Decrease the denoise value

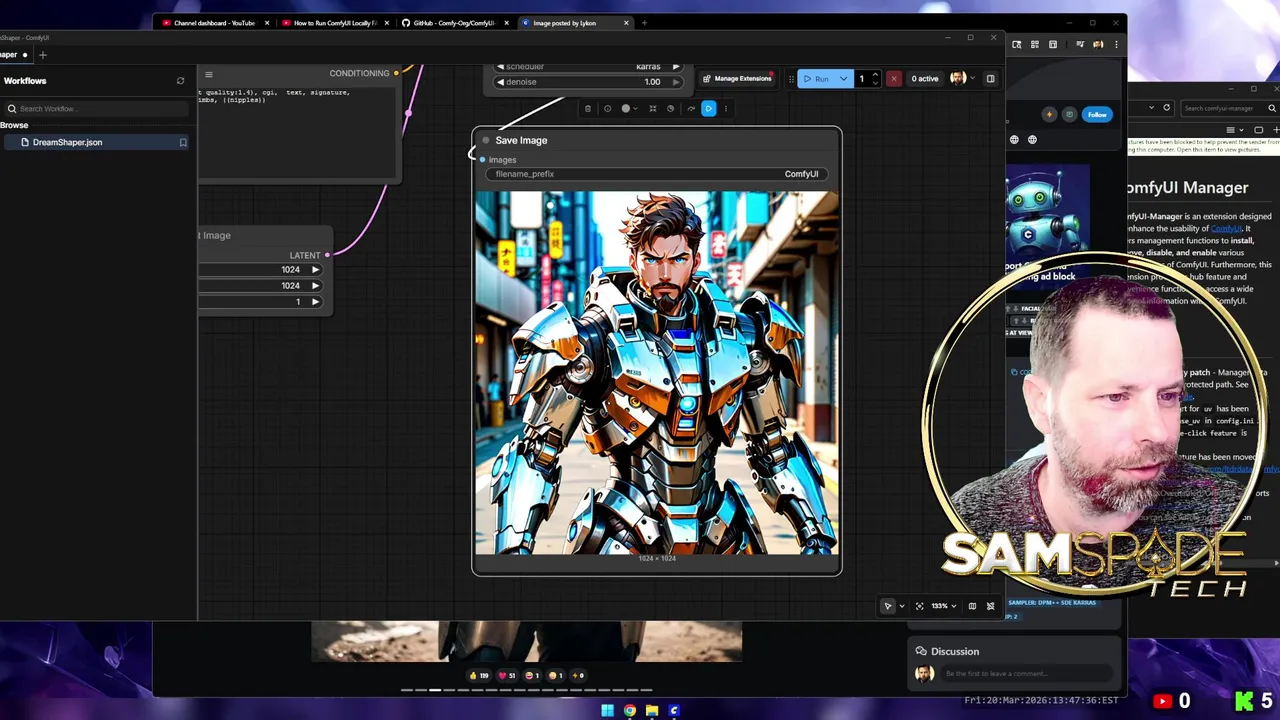[x=500, y=82]
